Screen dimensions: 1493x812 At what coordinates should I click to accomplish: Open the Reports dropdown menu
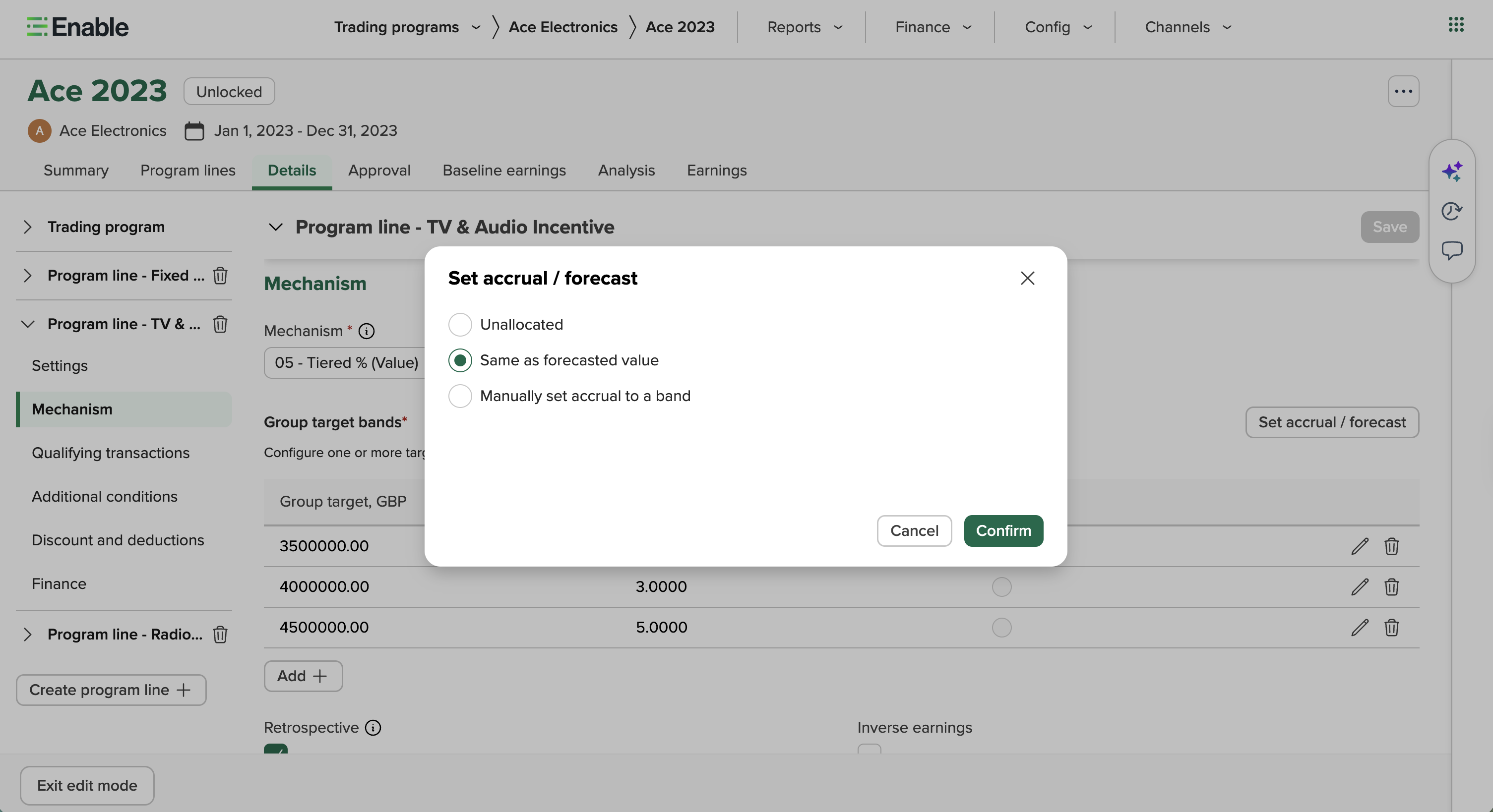click(805, 27)
